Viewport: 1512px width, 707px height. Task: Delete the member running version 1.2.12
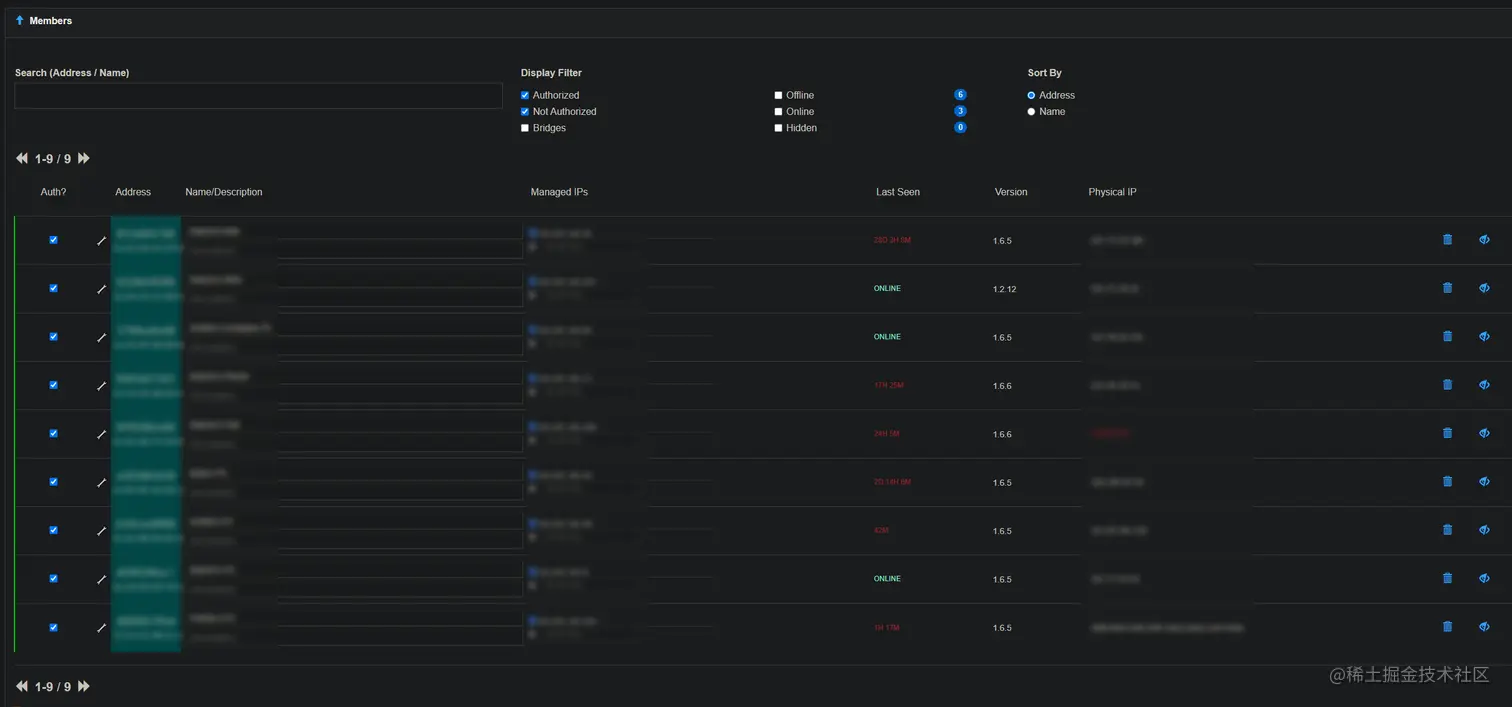1447,288
